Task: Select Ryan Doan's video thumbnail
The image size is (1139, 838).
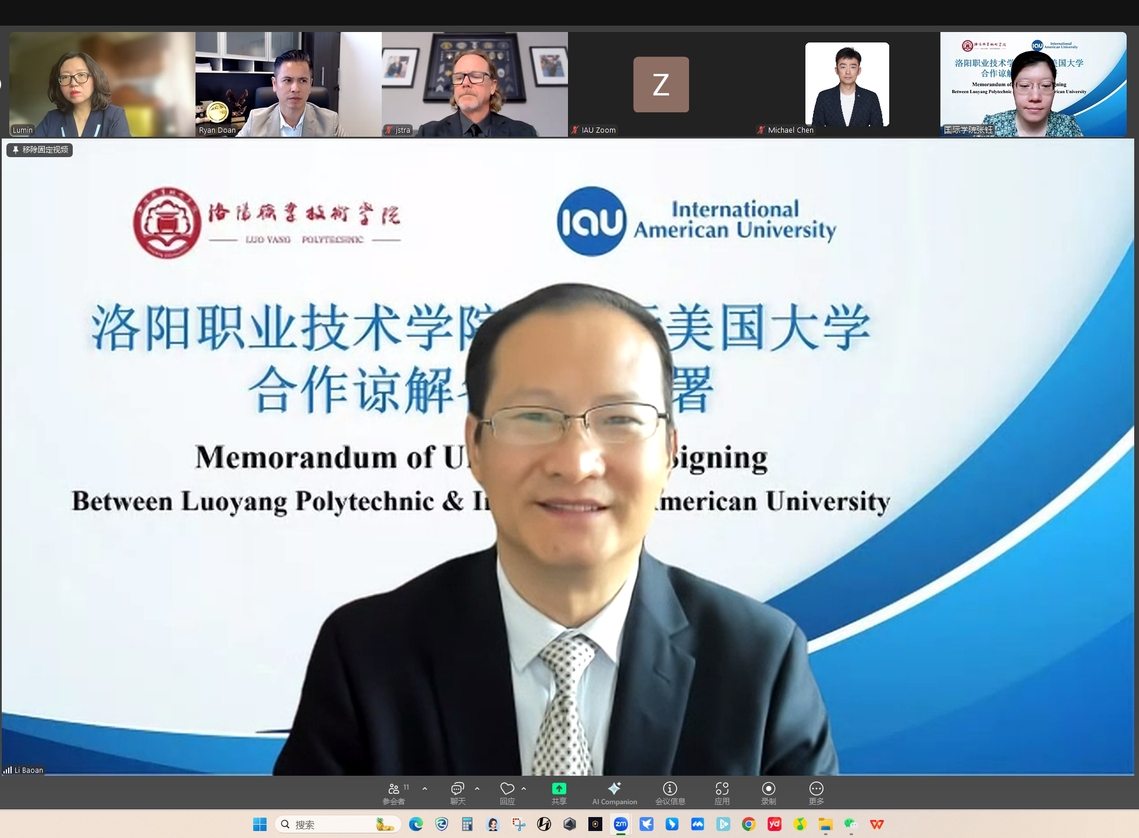Action: pyautogui.click(x=288, y=84)
